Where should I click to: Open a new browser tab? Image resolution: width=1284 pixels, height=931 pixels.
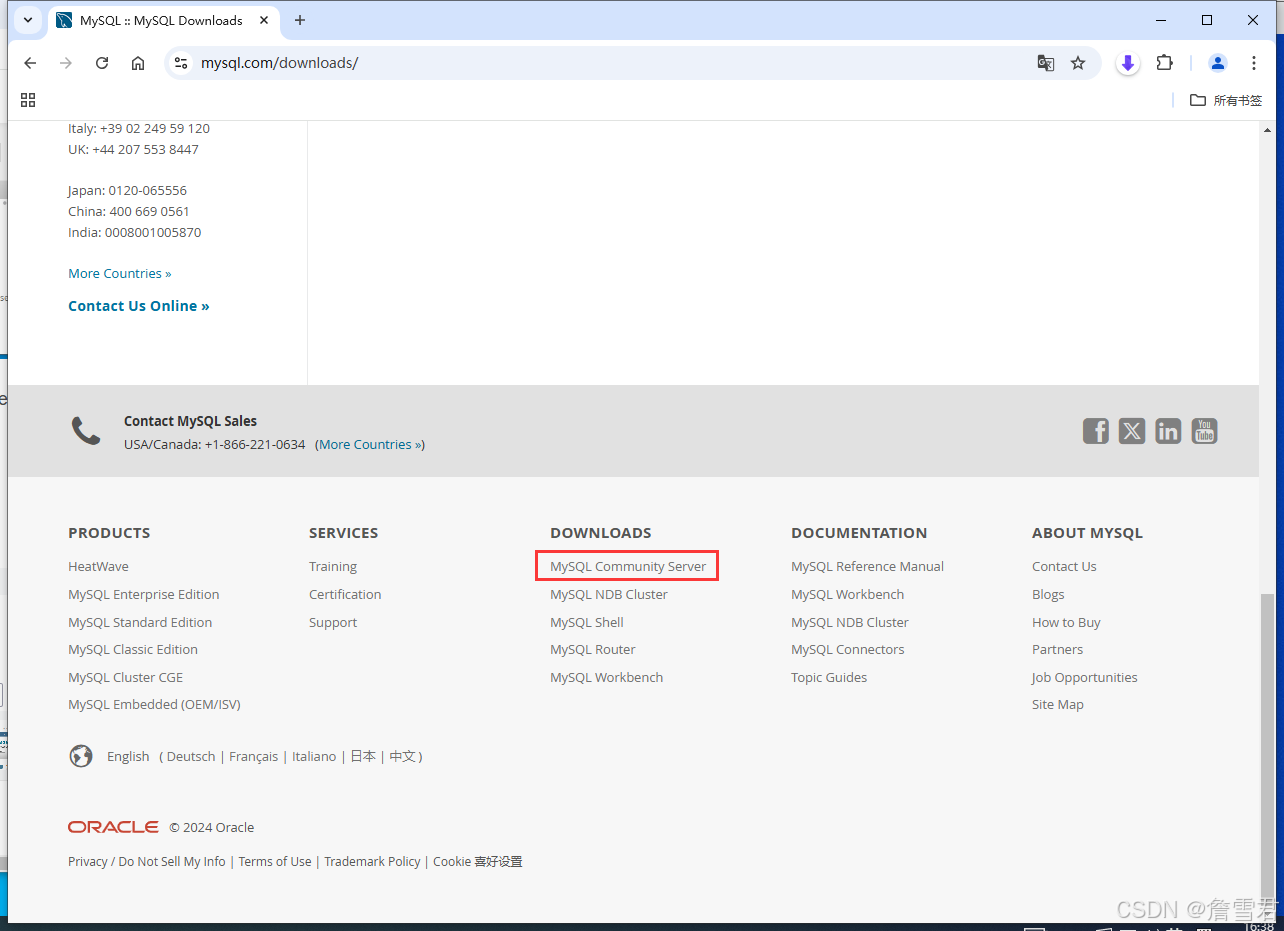pos(300,20)
